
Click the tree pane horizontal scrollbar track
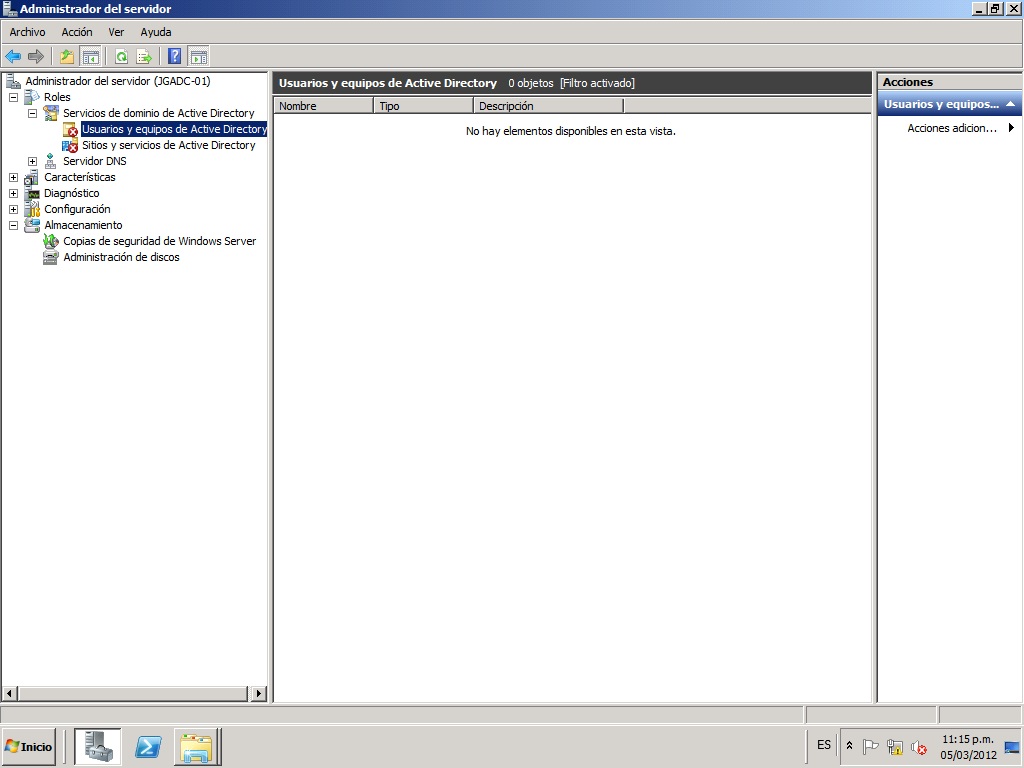click(133, 694)
